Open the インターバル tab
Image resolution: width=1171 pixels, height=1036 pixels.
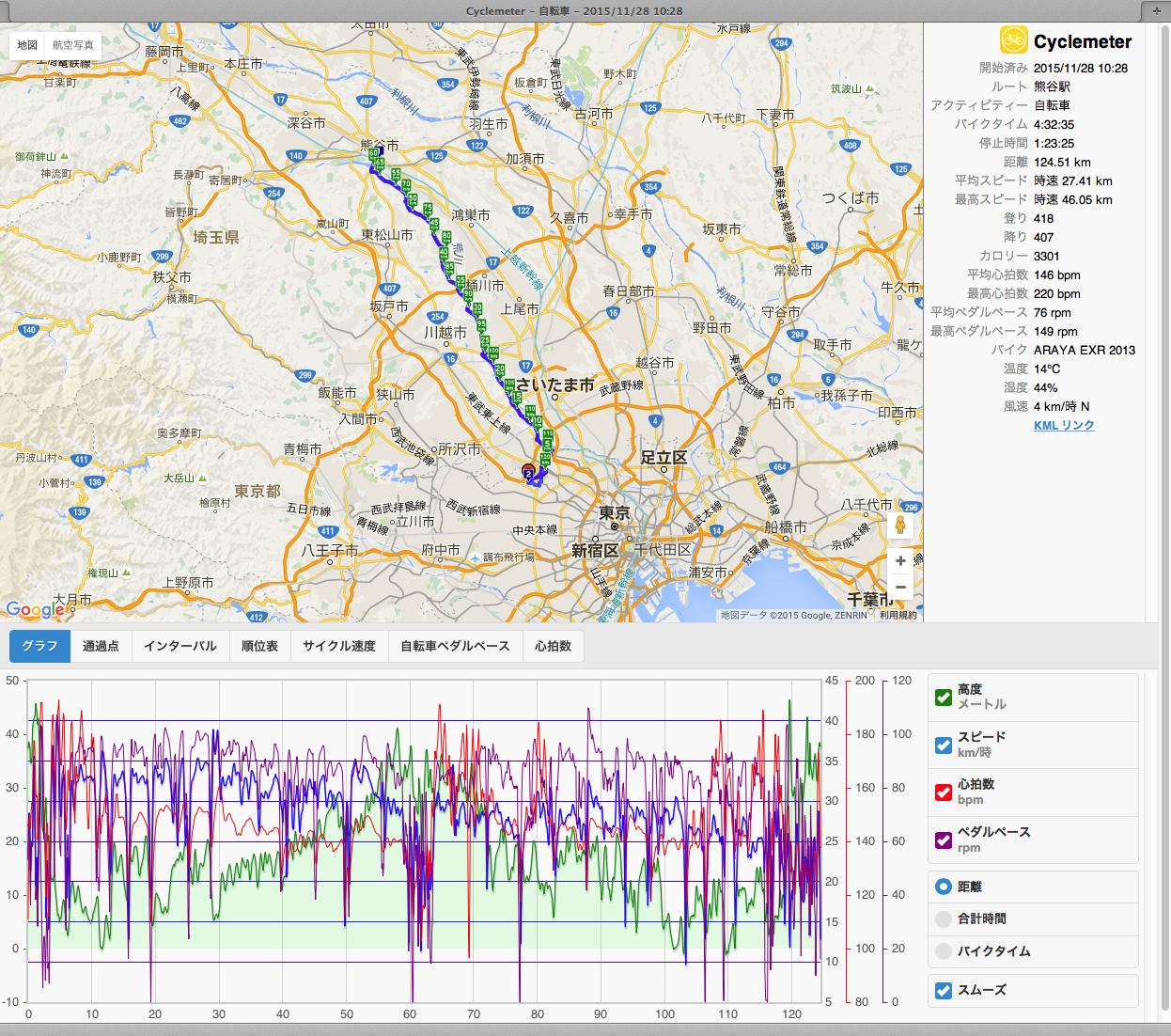click(x=180, y=646)
